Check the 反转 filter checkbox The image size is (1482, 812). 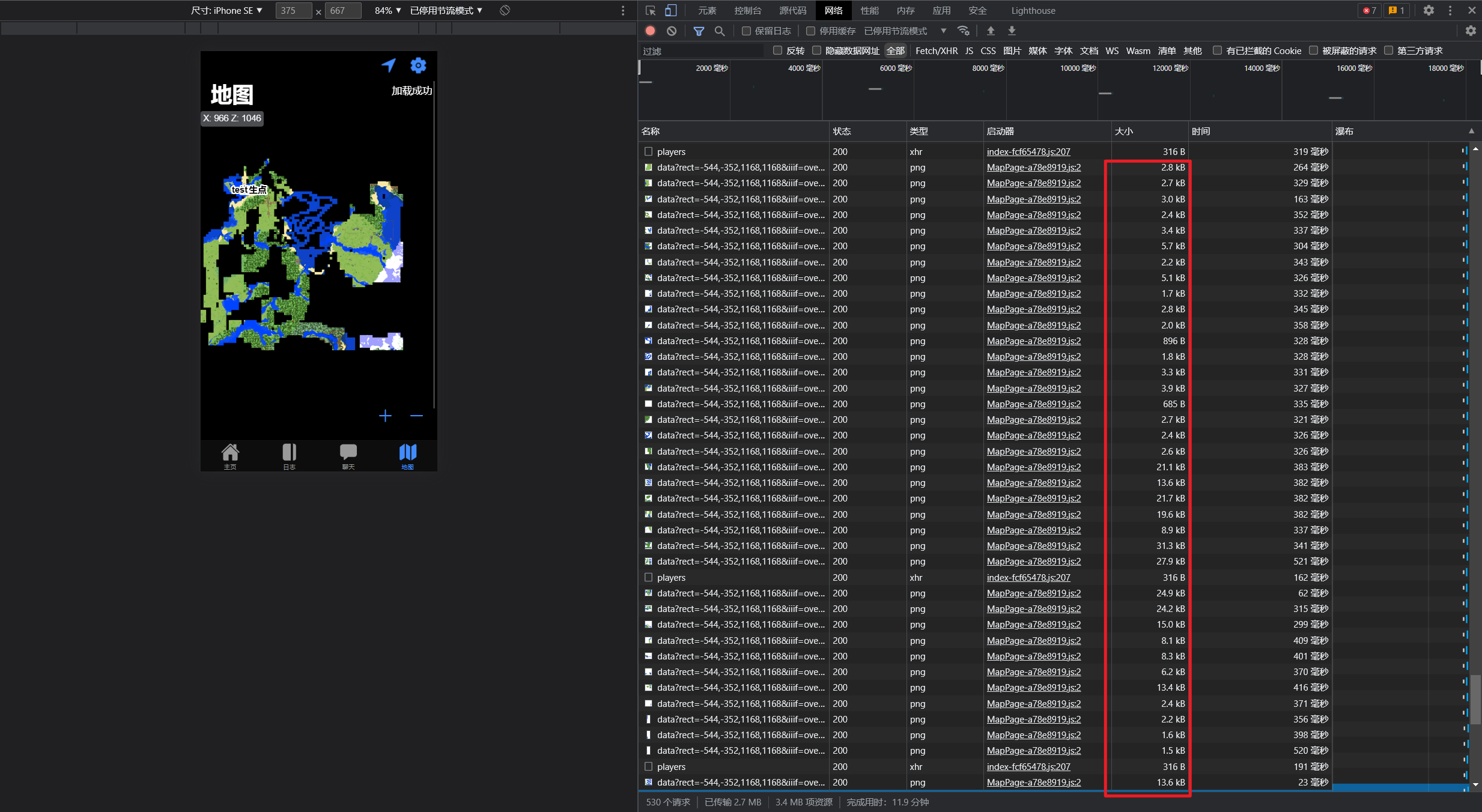[777, 50]
